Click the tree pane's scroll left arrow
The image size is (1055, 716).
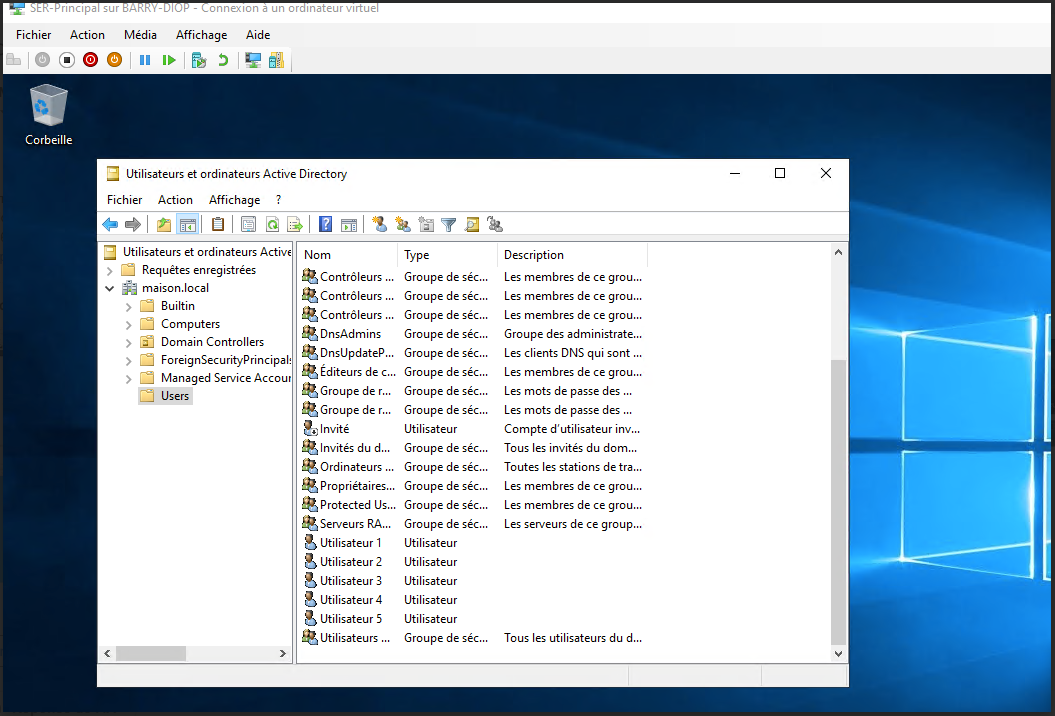(x=107, y=653)
